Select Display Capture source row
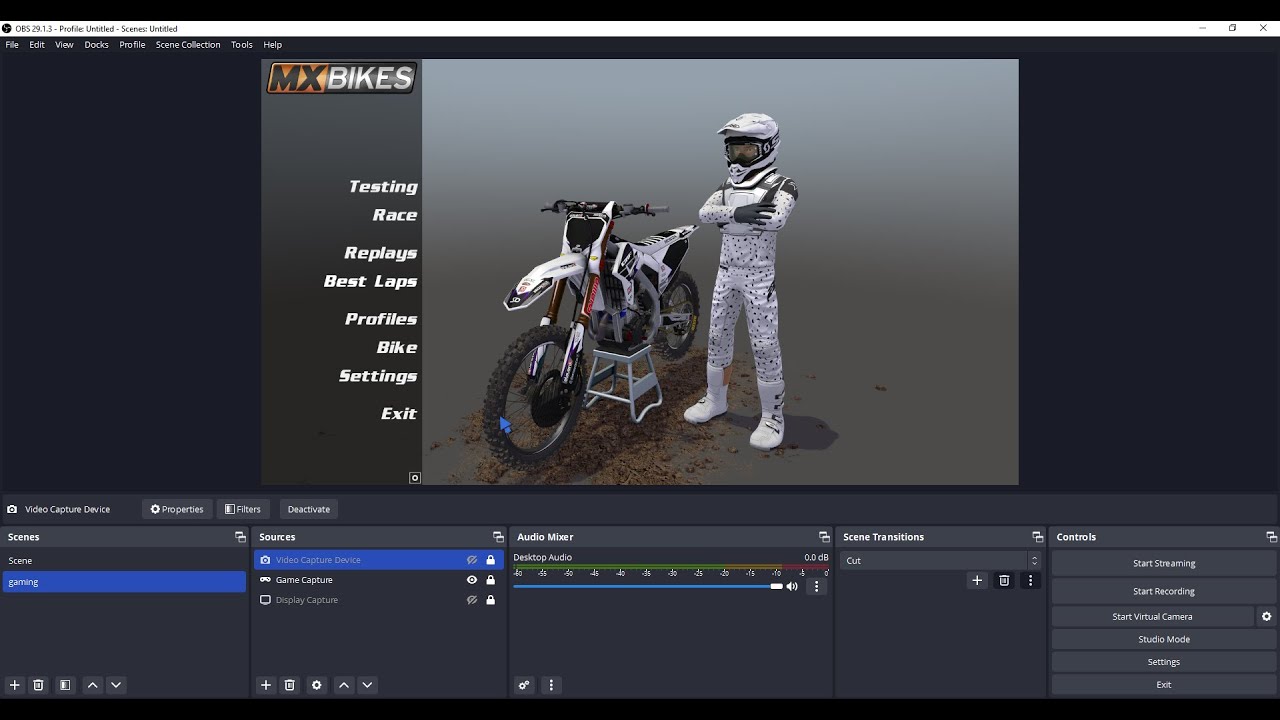1280x720 pixels. point(379,600)
